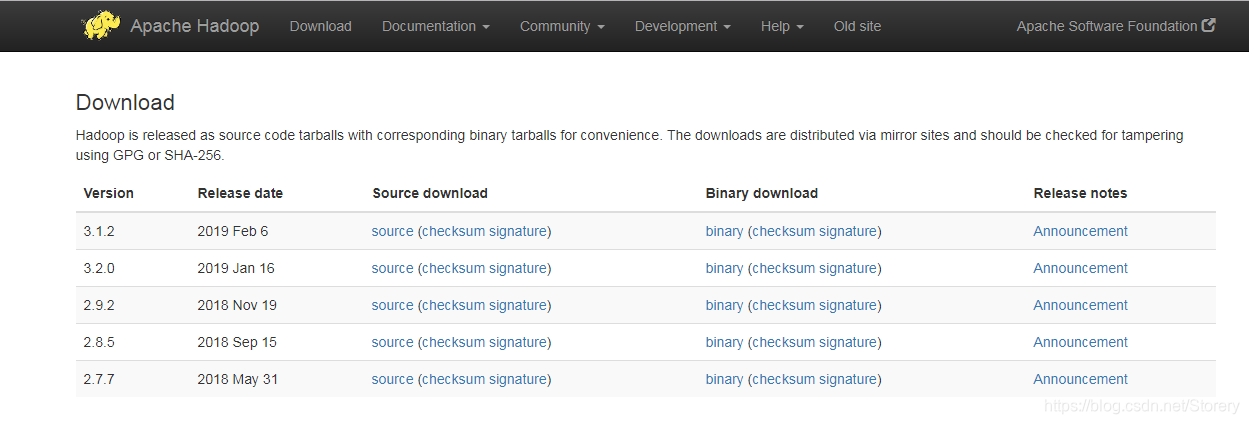Open source checksum for version 3.2.0
Viewport: 1249px width, 424px height.
[x=454, y=268]
